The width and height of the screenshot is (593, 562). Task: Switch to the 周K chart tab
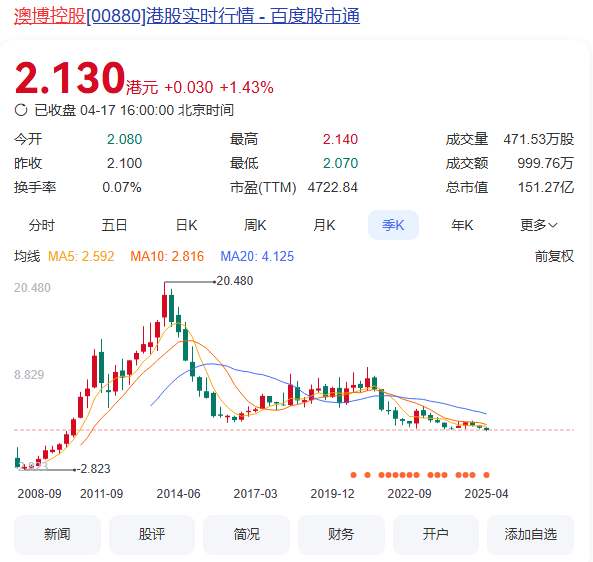tap(255, 225)
